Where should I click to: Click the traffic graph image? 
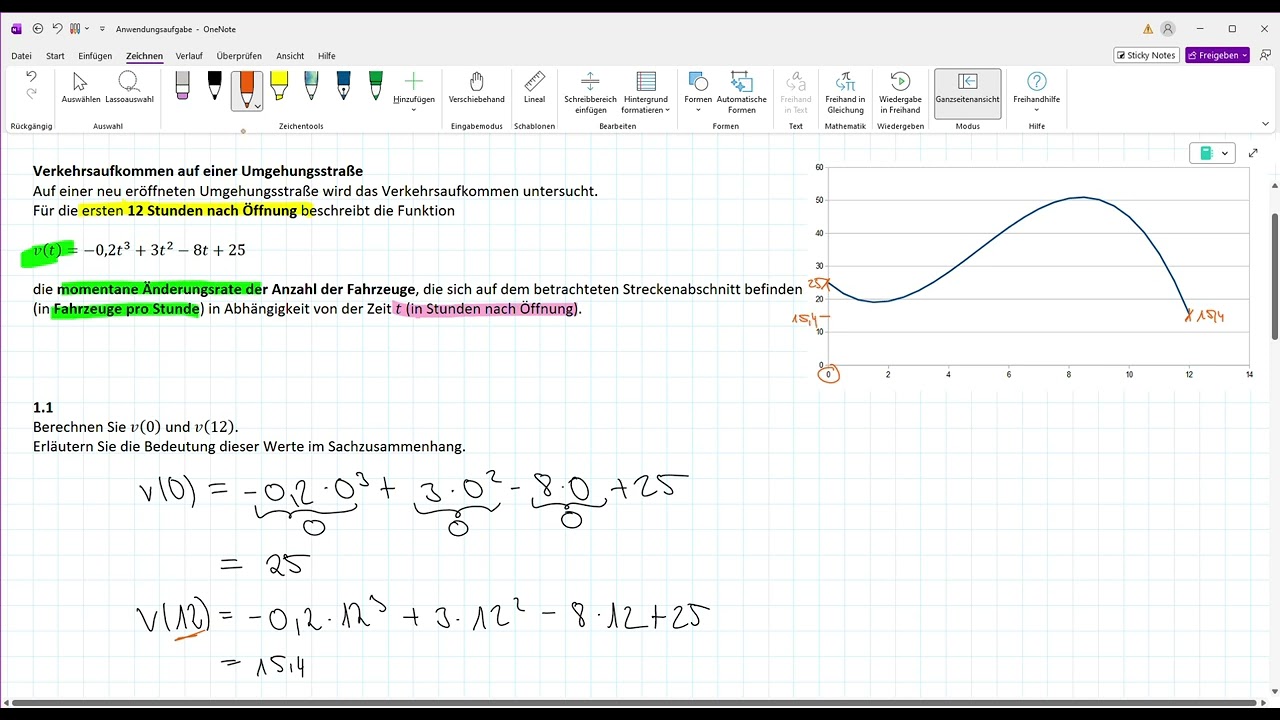[x=1031, y=271]
